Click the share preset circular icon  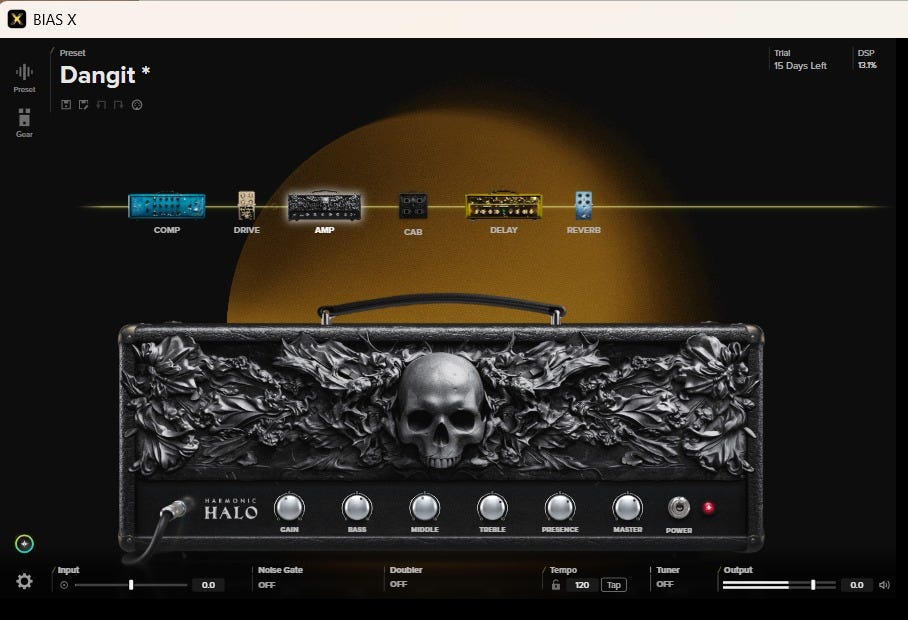(137, 105)
